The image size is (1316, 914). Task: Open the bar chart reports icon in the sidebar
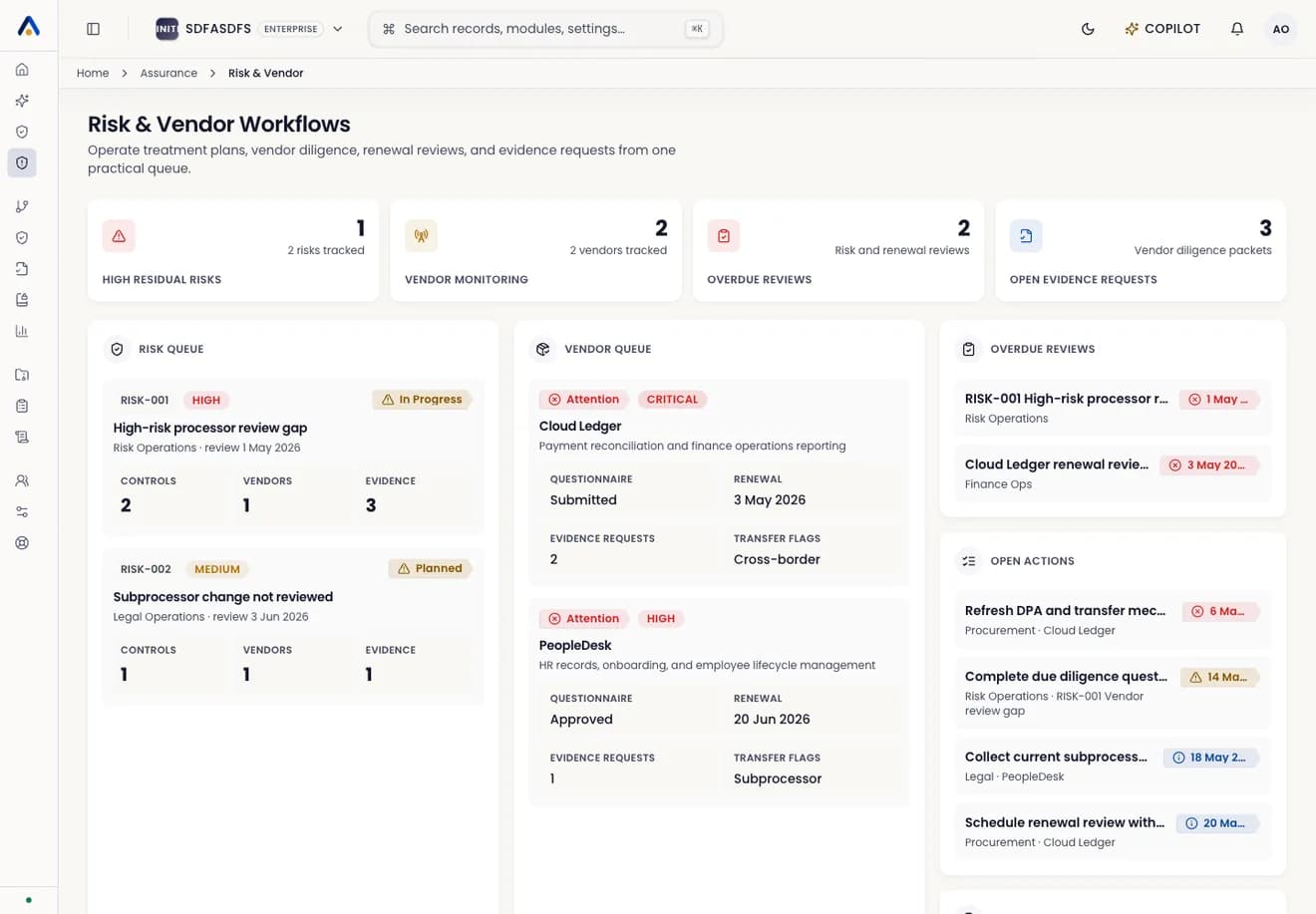coord(22,331)
